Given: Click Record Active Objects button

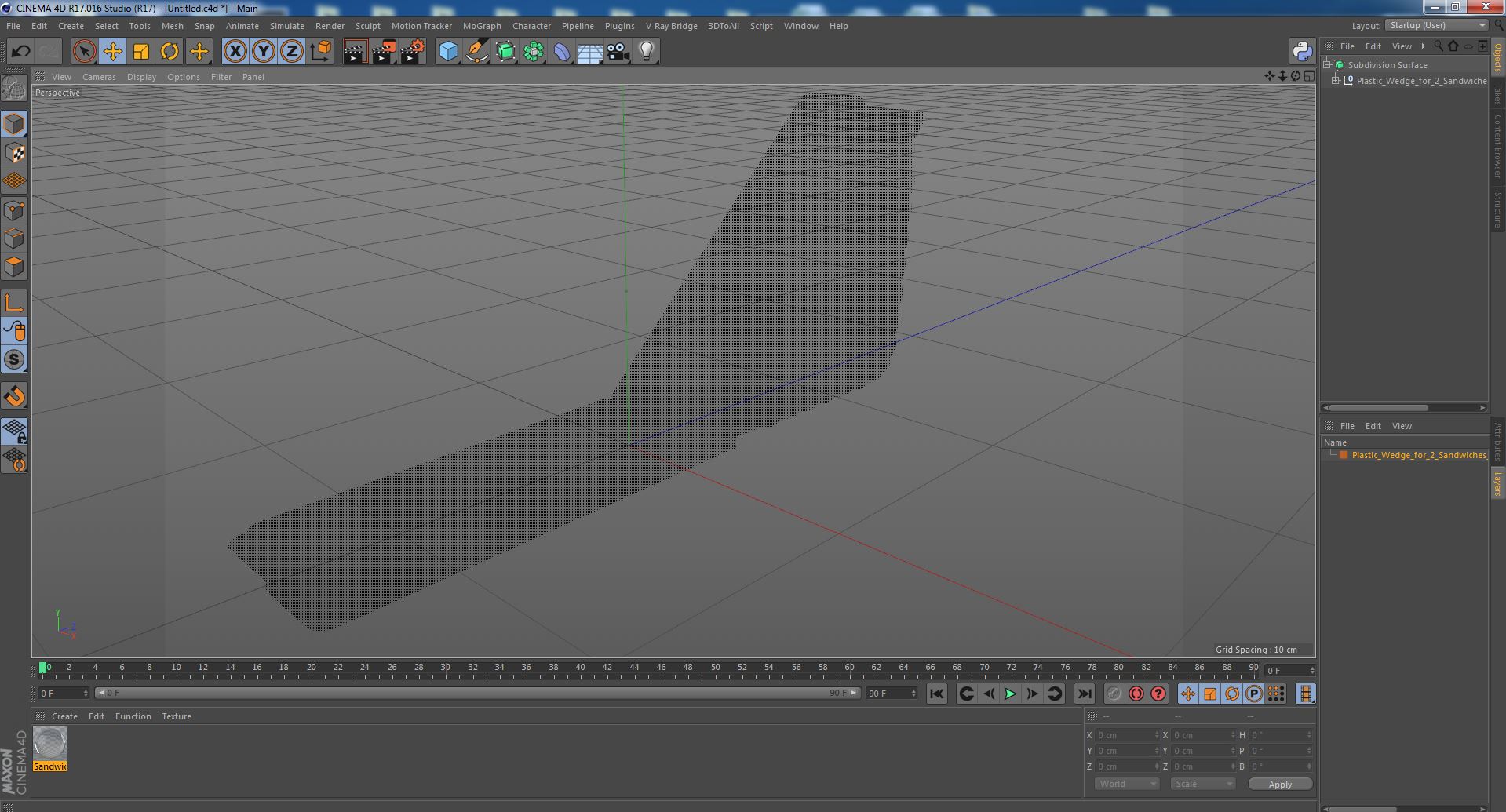Looking at the screenshot, I should coord(1114,694).
